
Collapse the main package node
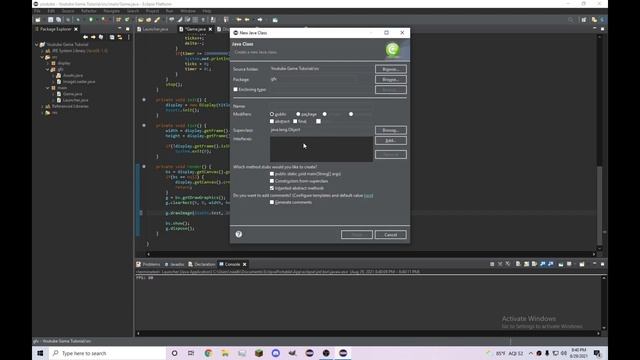(48, 88)
